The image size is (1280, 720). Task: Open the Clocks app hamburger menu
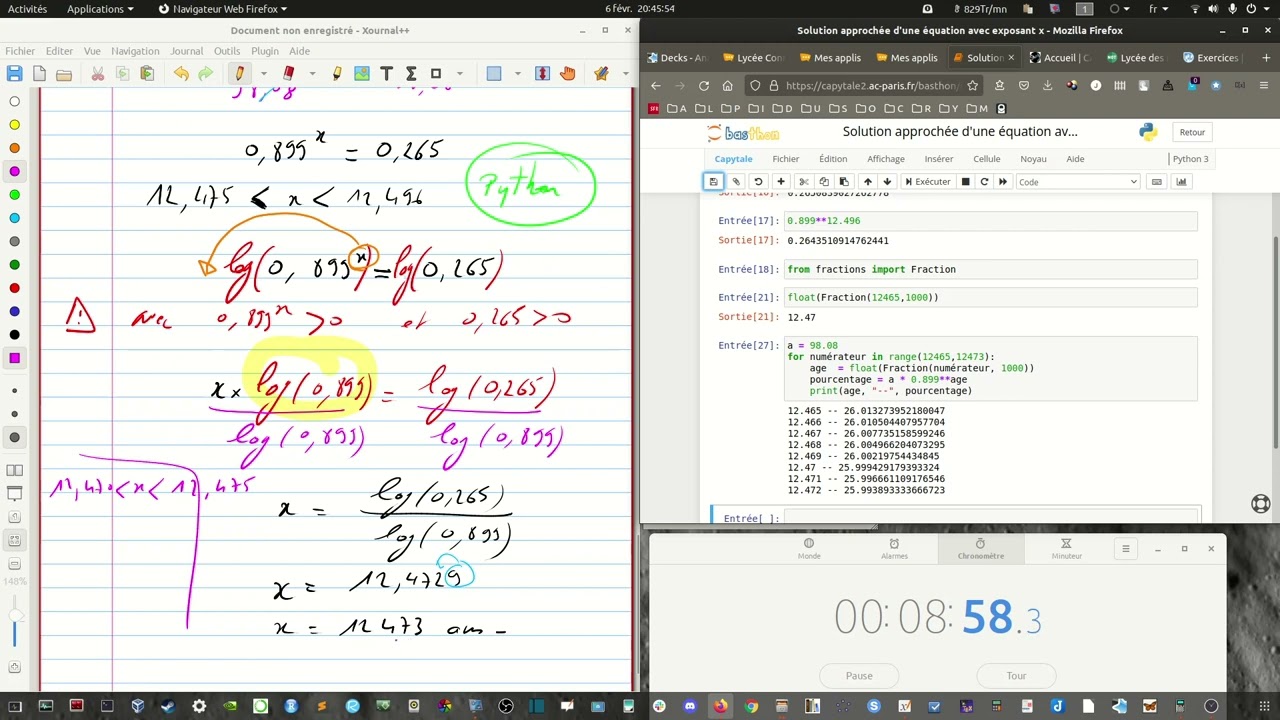point(1125,548)
